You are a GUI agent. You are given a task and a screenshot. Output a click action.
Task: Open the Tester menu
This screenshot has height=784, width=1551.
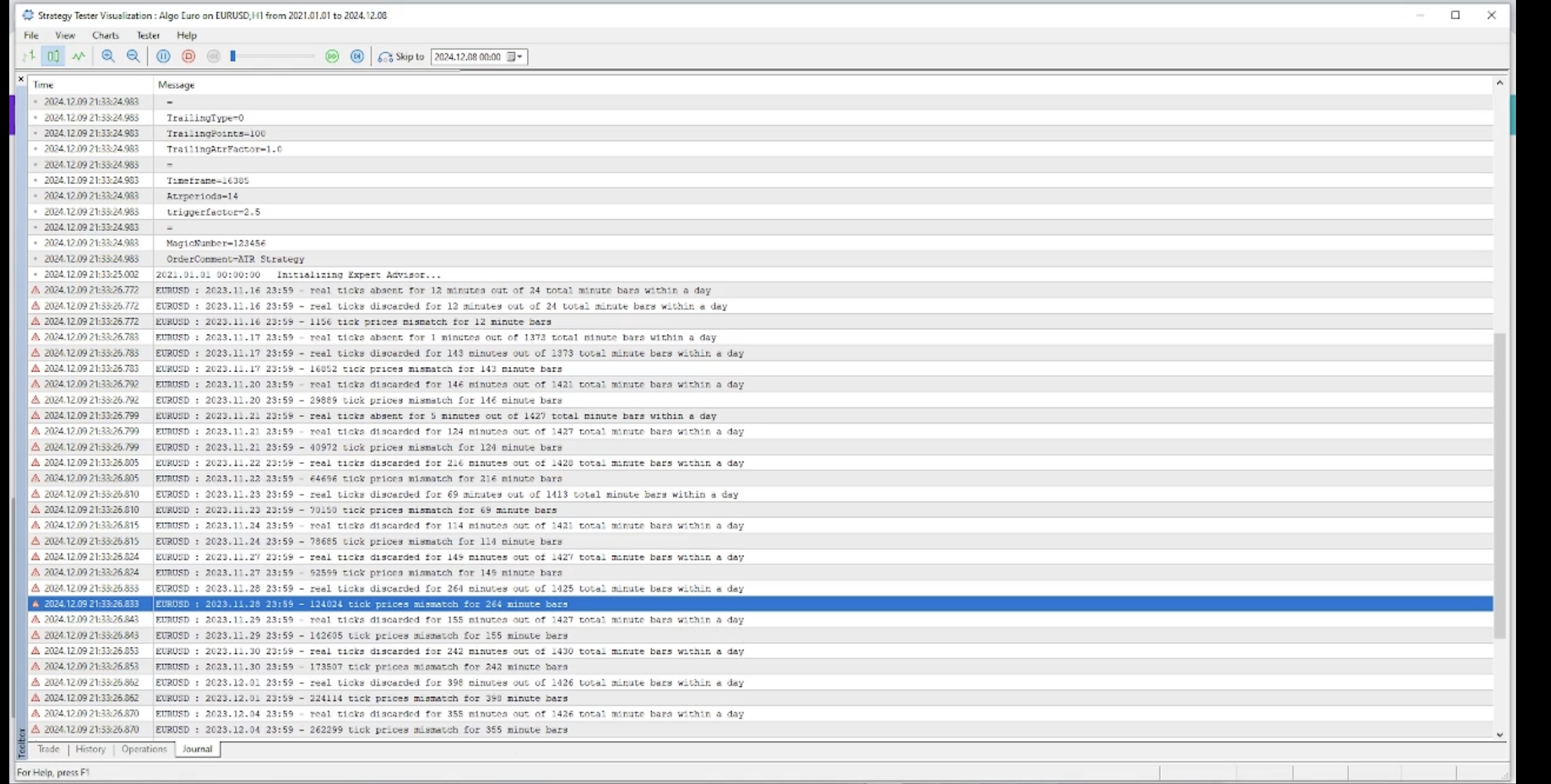click(148, 35)
